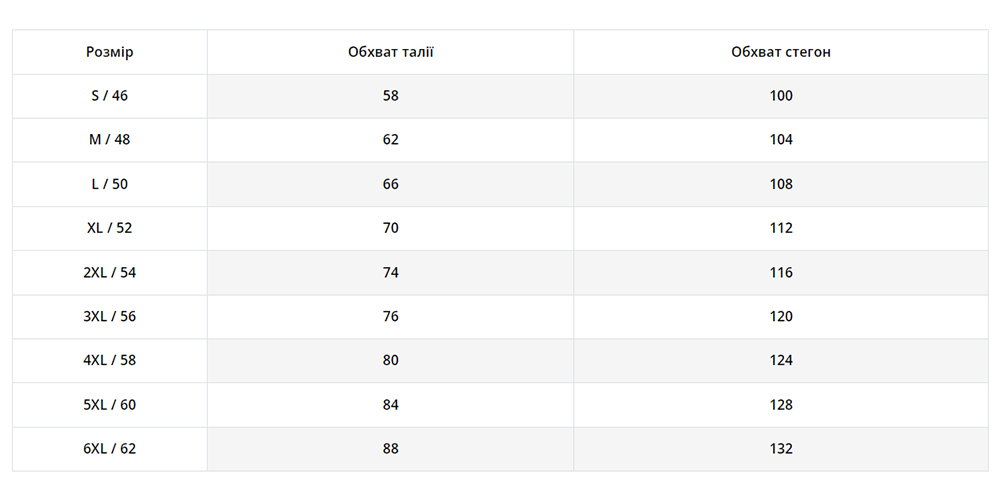The height and width of the screenshot is (500, 1000).
Task: Click waist value 70 in XL row
Action: click(x=390, y=228)
